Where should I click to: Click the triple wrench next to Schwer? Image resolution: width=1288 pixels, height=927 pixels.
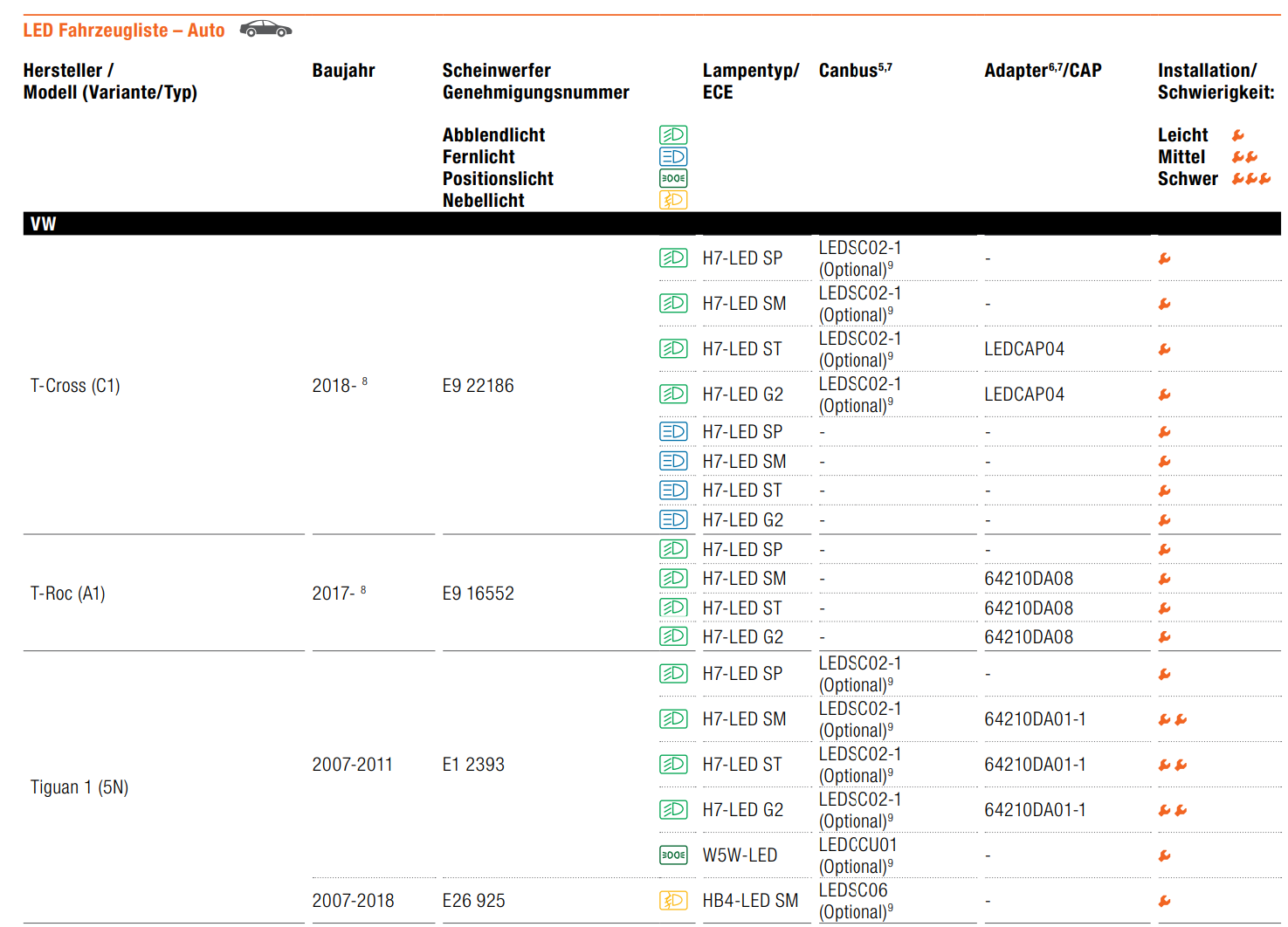[1251, 179]
